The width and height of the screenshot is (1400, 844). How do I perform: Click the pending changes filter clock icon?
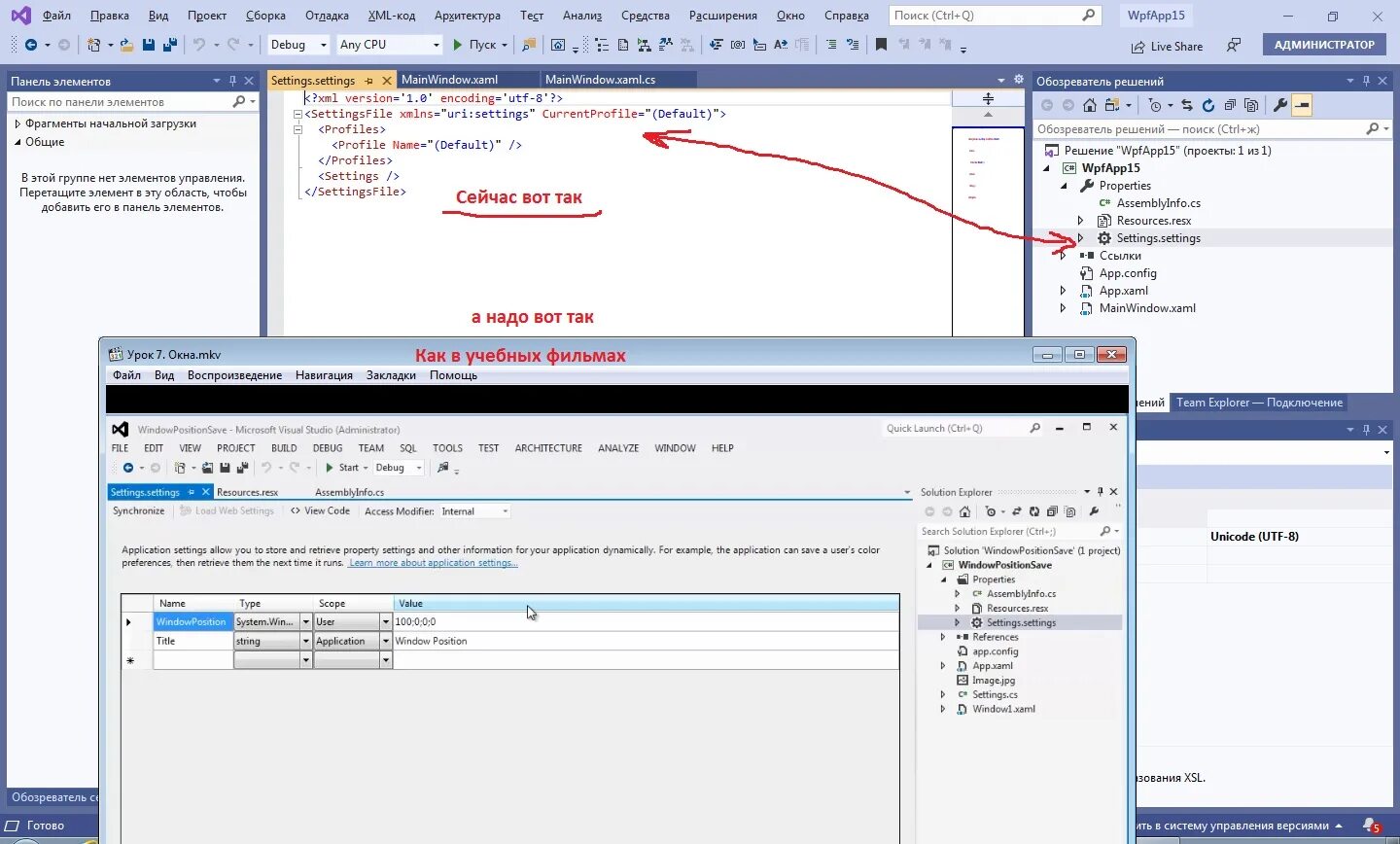click(x=1155, y=105)
